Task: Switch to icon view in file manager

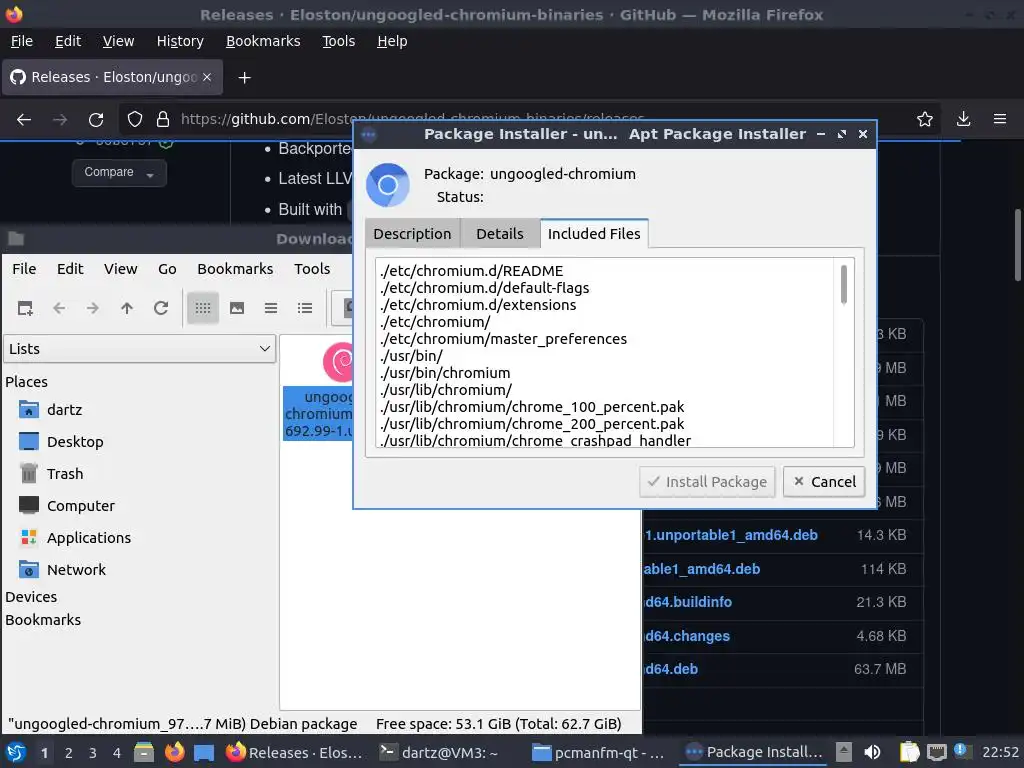Action: coord(202,308)
